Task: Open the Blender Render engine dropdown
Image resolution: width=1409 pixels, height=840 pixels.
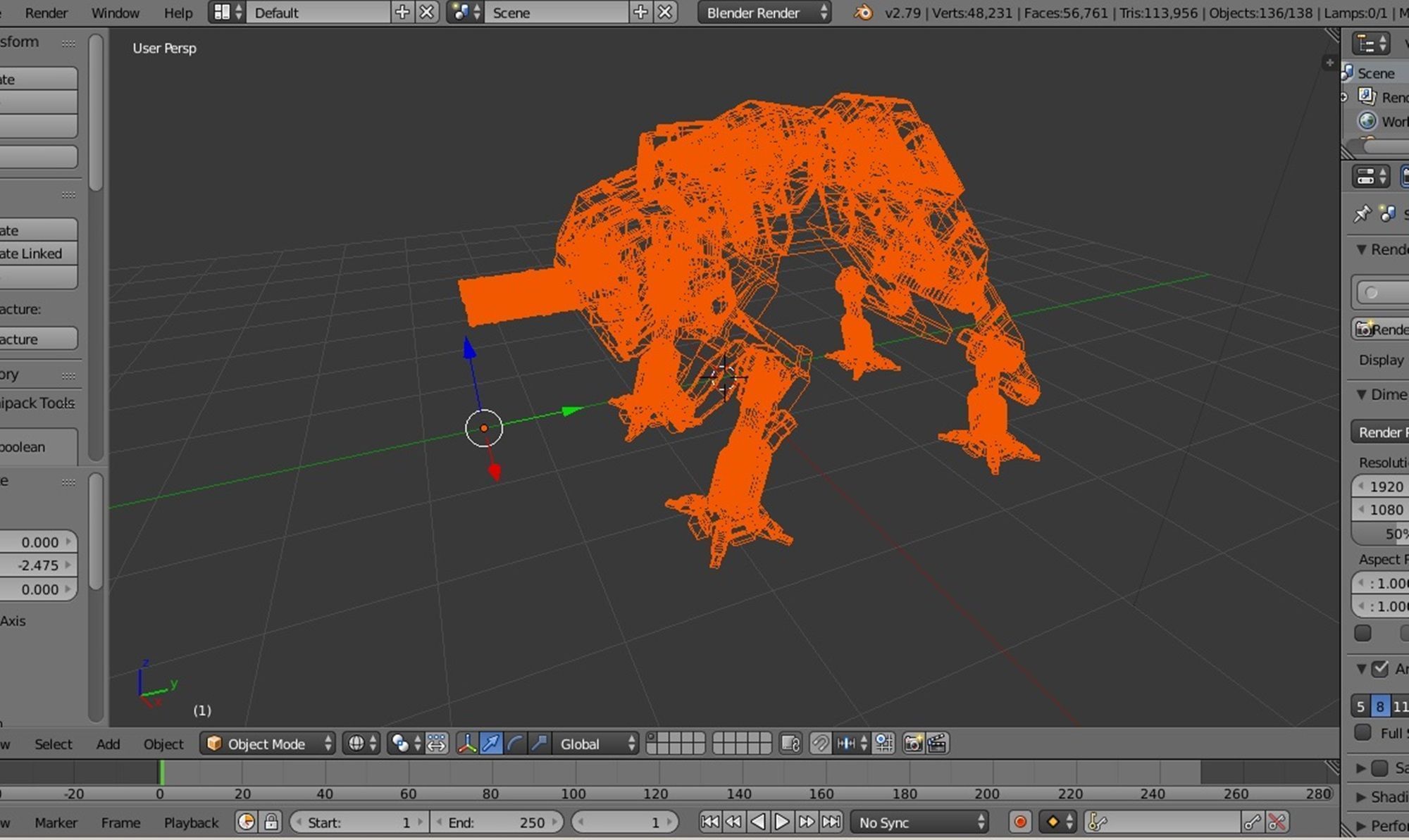Action: [x=764, y=13]
